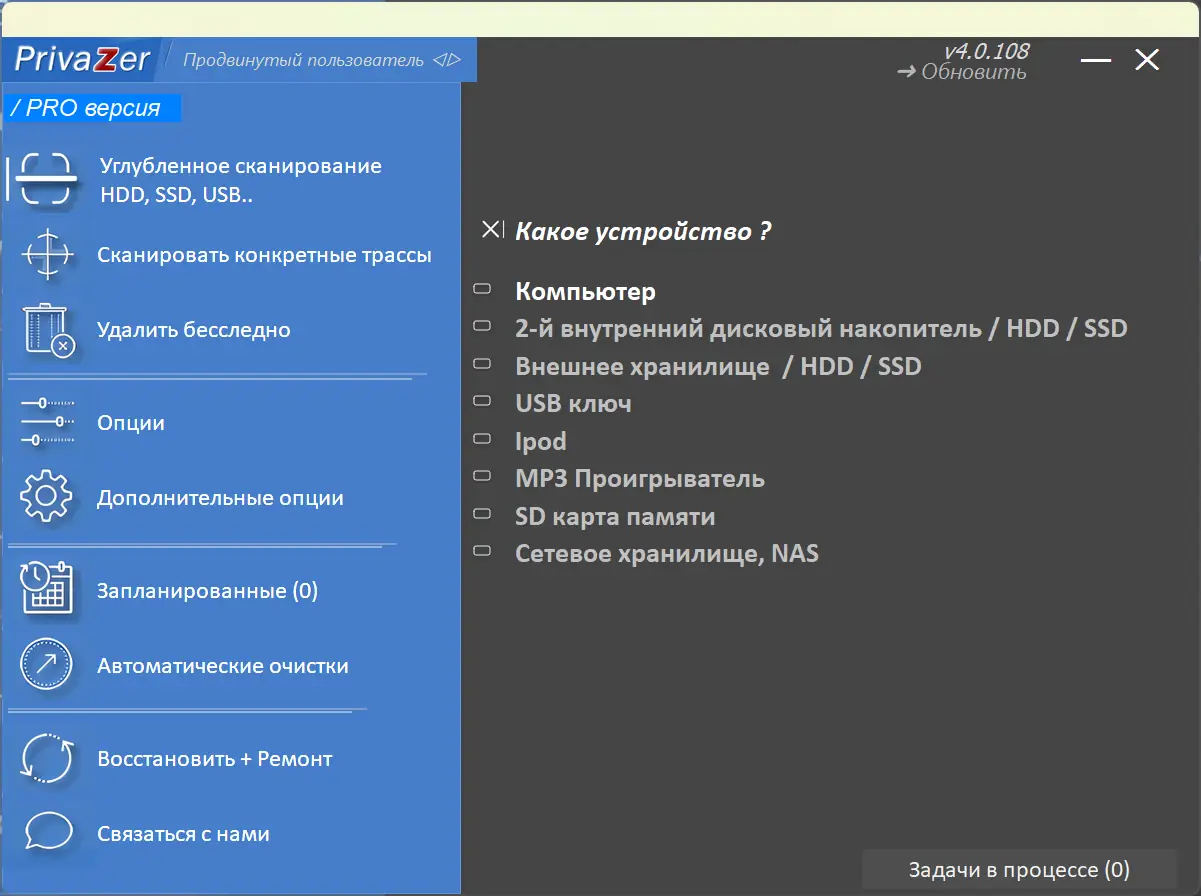Open Запланированные (0) menu item
This screenshot has height=896, width=1201.
(207, 591)
